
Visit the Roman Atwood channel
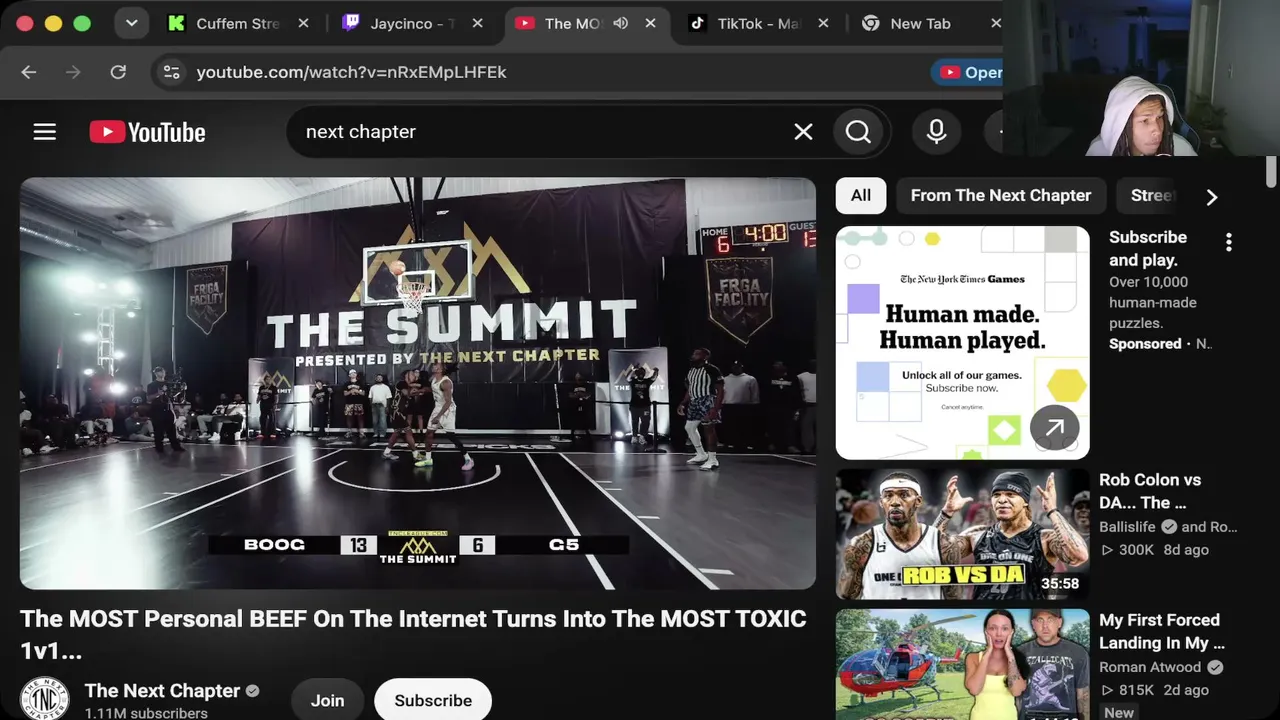(x=1150, y=667)
